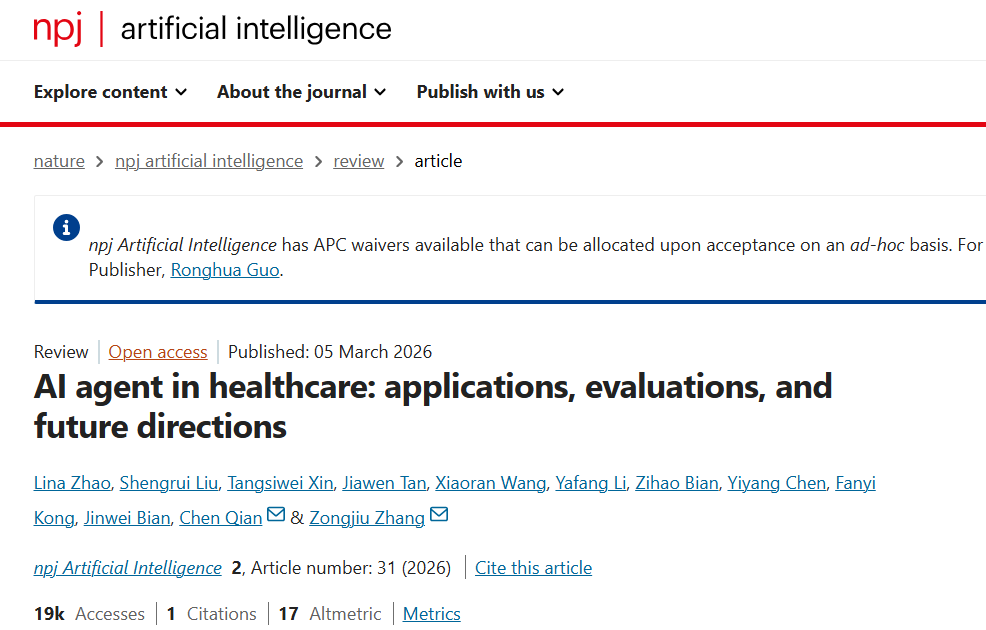
Task: Expand the Explore content menu
Action: (110, 92)
